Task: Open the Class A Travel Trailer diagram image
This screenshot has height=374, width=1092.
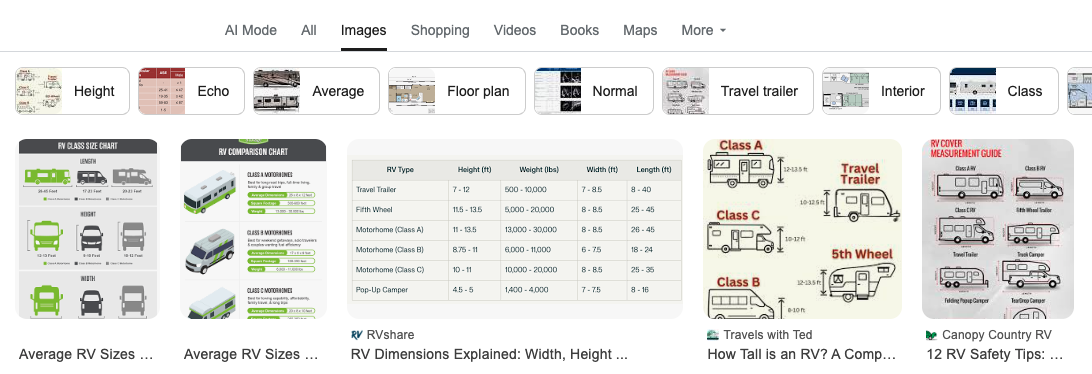Action: pos(802,229)
